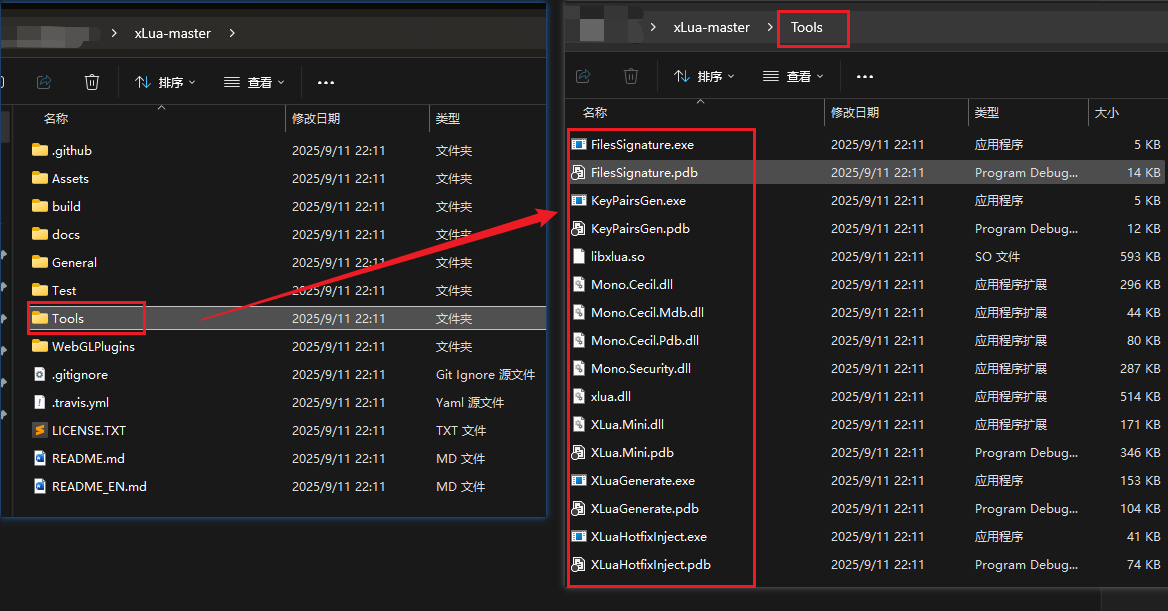Select the README_EN.md file icon
The height and width of the screenshot is (611, 1168).
40,487
